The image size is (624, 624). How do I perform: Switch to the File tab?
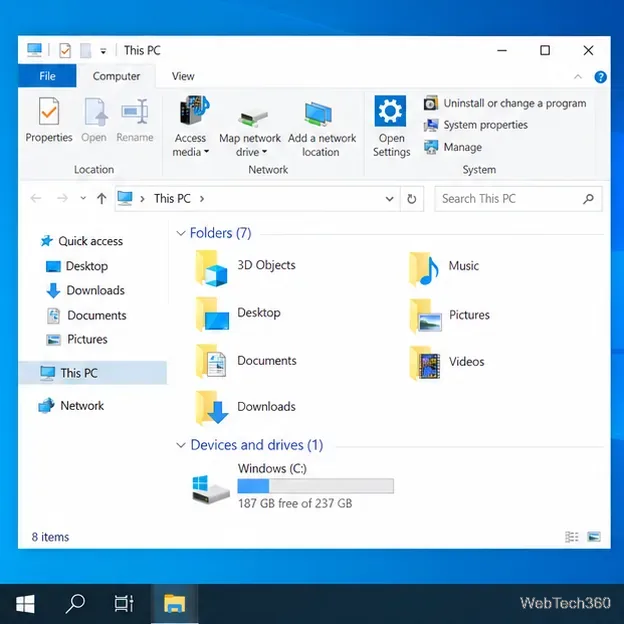point(47,76)
